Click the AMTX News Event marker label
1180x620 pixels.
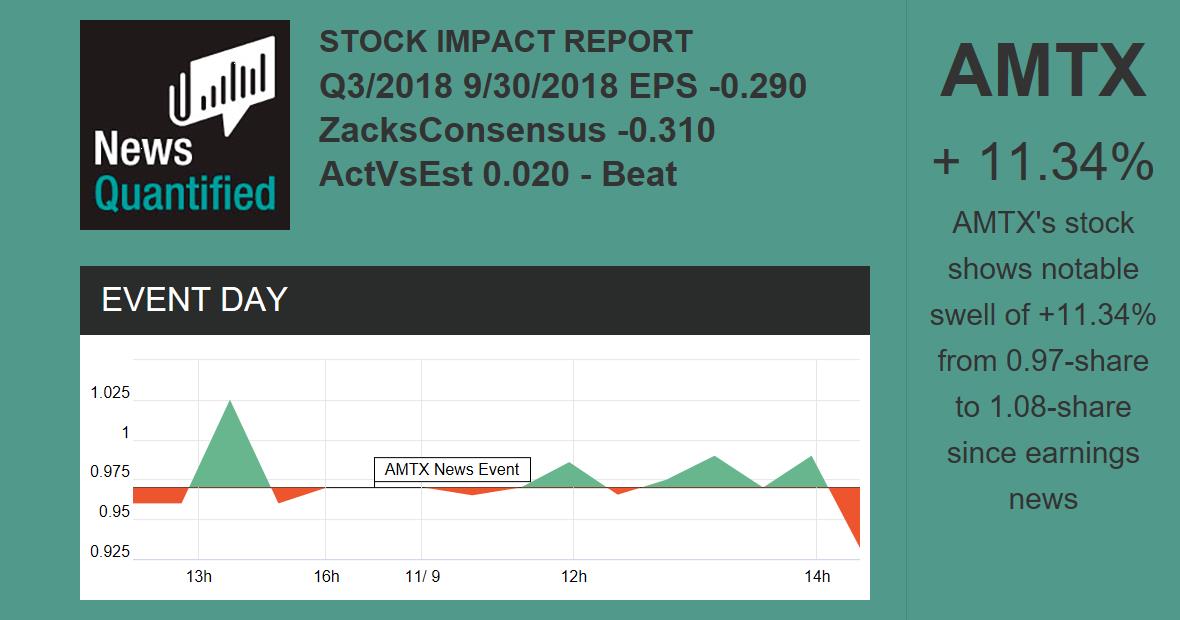[452, 470]
